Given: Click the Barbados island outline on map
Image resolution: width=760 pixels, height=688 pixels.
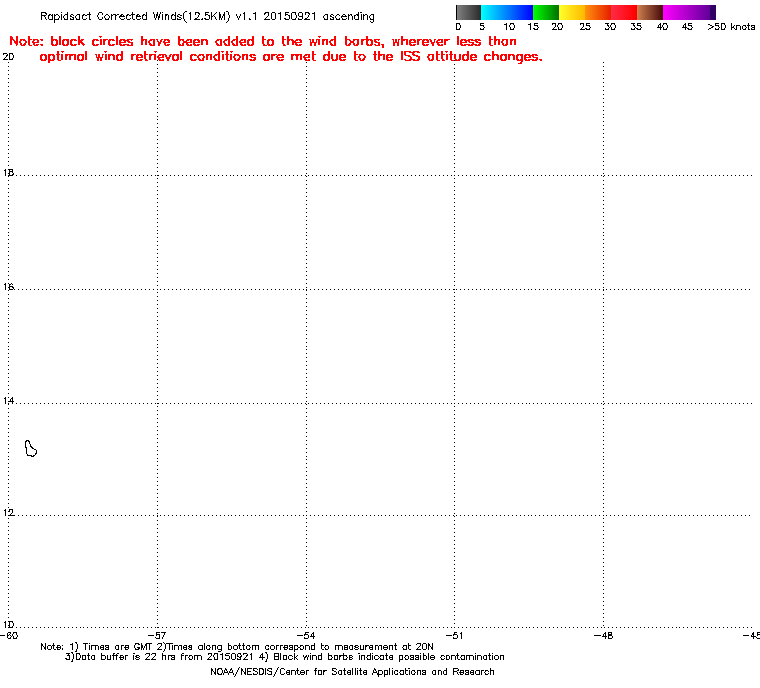Looking at the screenshot, I should (31, 448).
